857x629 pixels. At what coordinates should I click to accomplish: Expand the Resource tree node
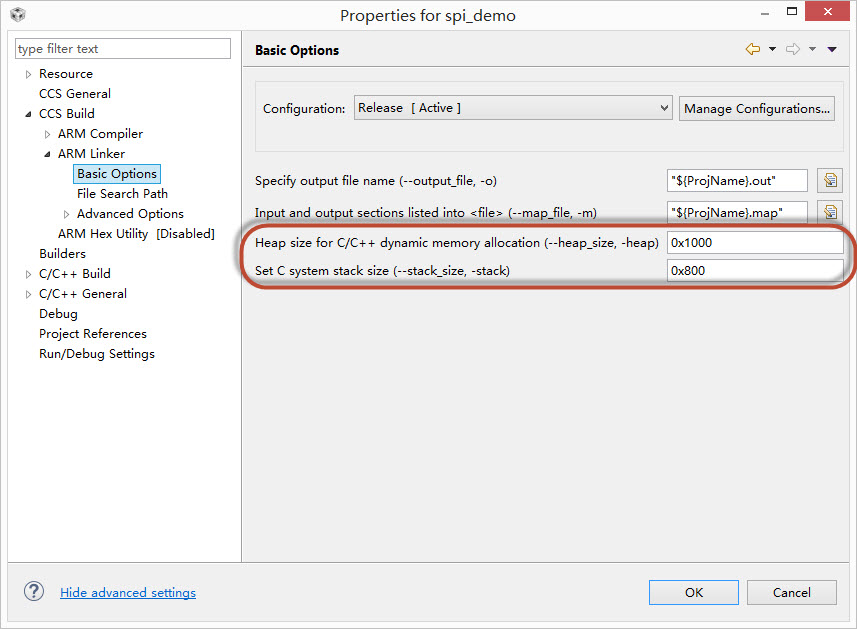[x=28, y=74]
